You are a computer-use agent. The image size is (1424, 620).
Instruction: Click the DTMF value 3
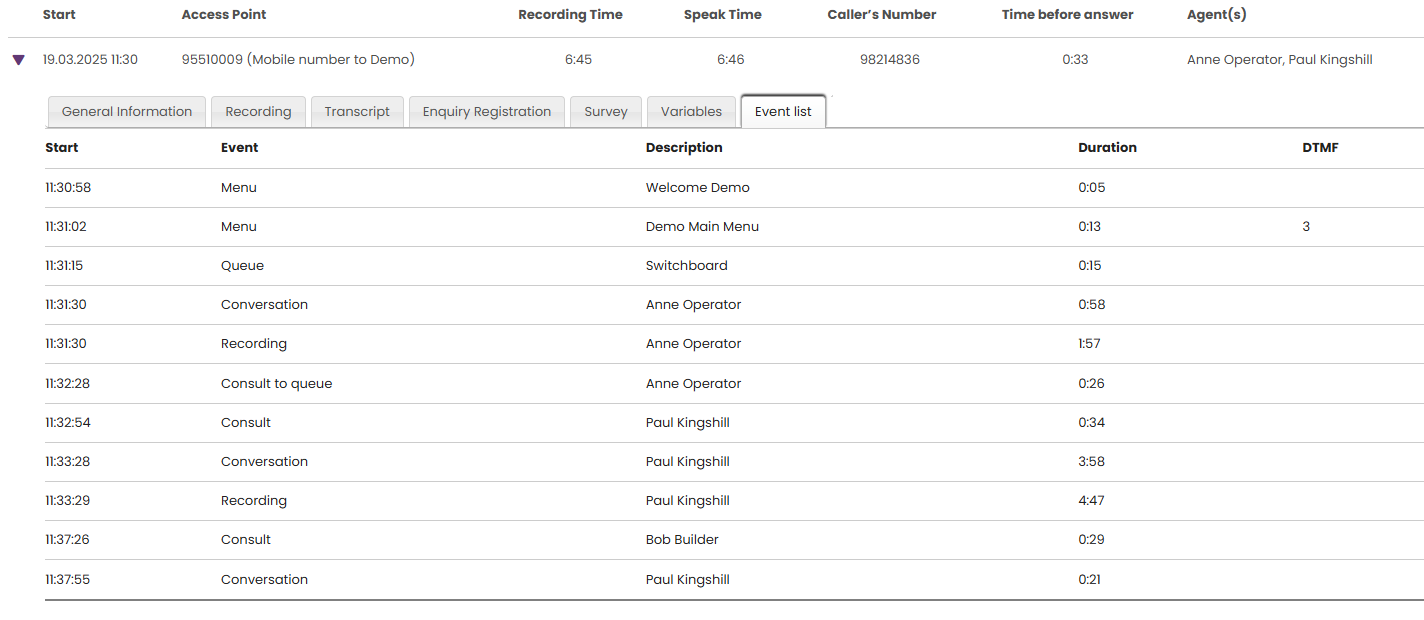tap(1306, 227)
